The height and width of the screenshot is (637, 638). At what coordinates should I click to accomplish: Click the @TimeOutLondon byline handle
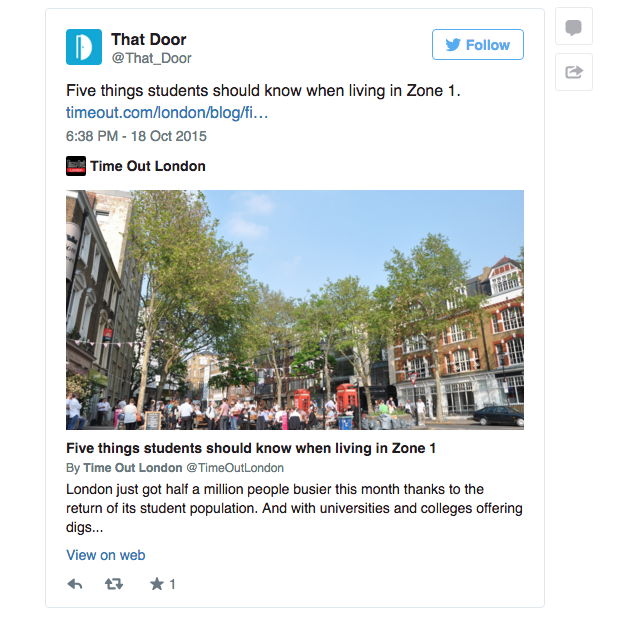coord(235,468)
